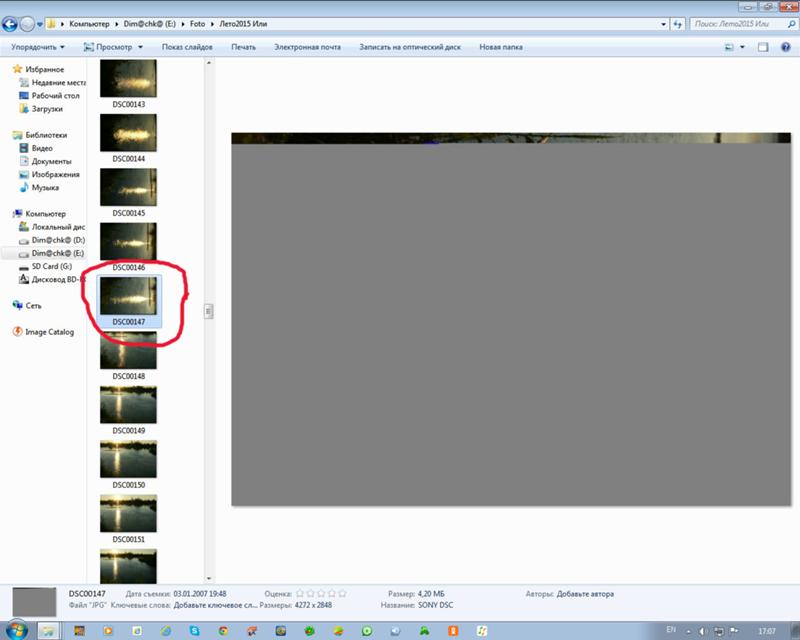Open Skype from the taskbar
This screenshot has height=640, width=800.
tap(195, 631)
